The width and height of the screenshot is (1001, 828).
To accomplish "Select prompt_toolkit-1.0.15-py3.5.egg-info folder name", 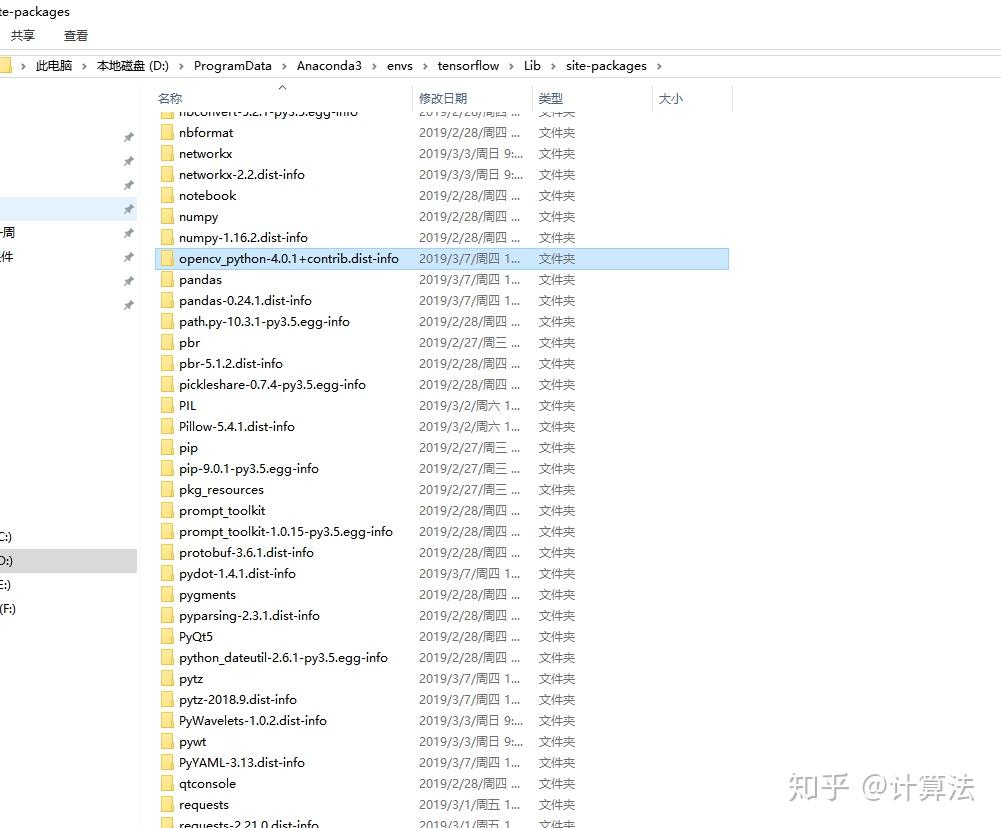I will tap(285, 531).
